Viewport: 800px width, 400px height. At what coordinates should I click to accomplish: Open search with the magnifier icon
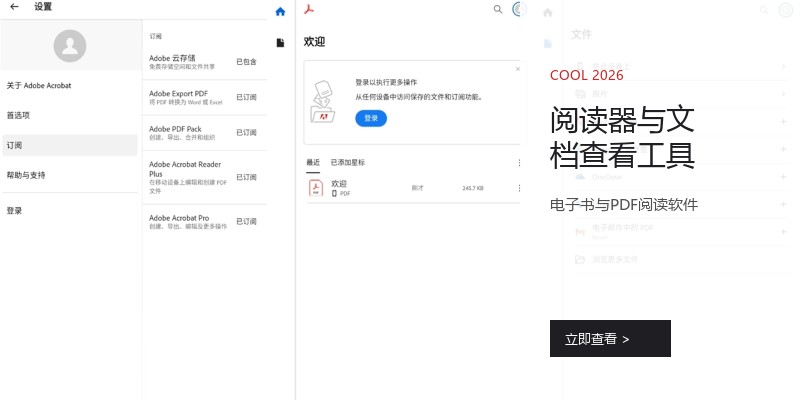498,9
